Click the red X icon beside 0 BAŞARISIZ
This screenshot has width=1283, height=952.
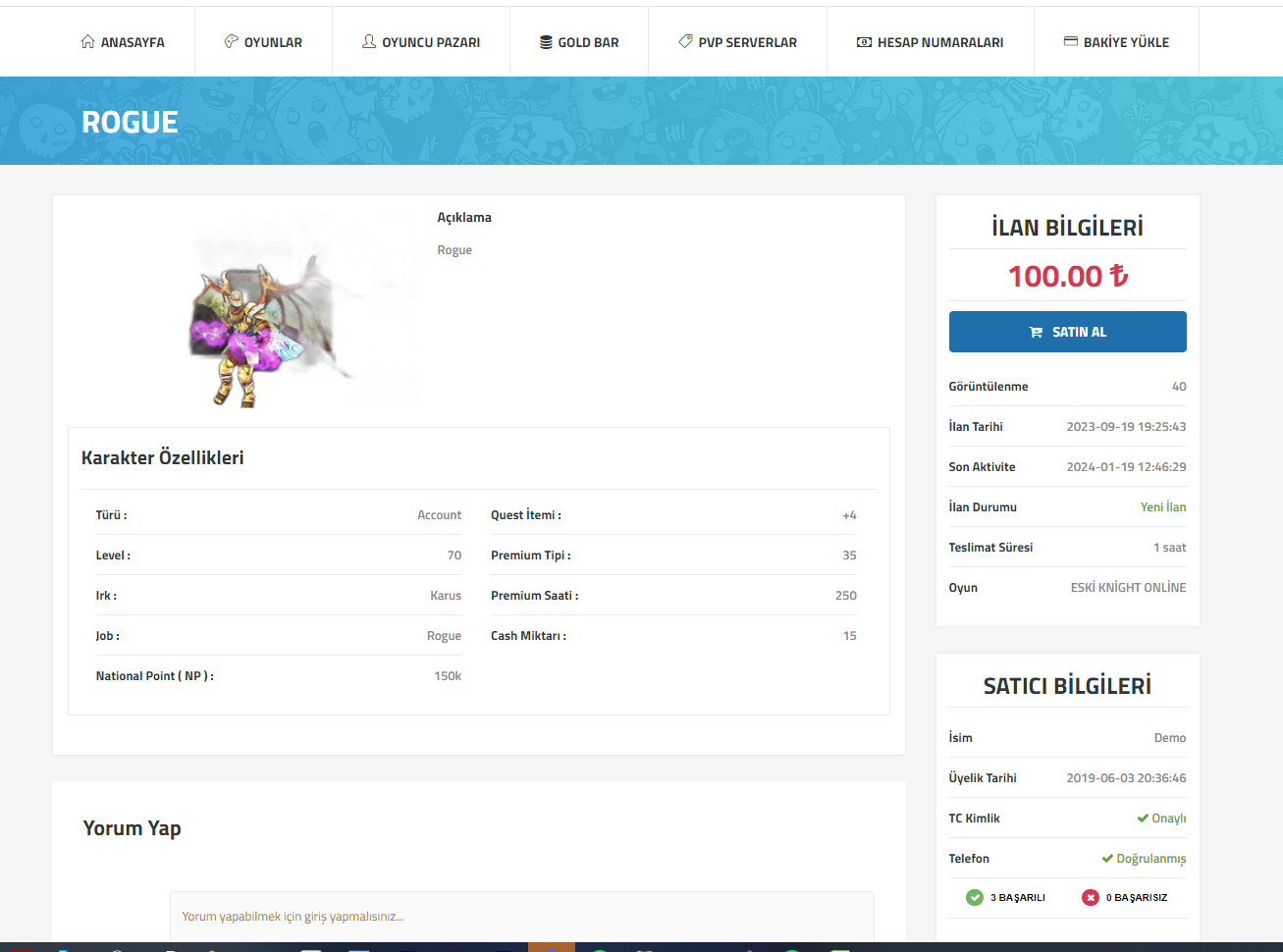(1090, 897)
